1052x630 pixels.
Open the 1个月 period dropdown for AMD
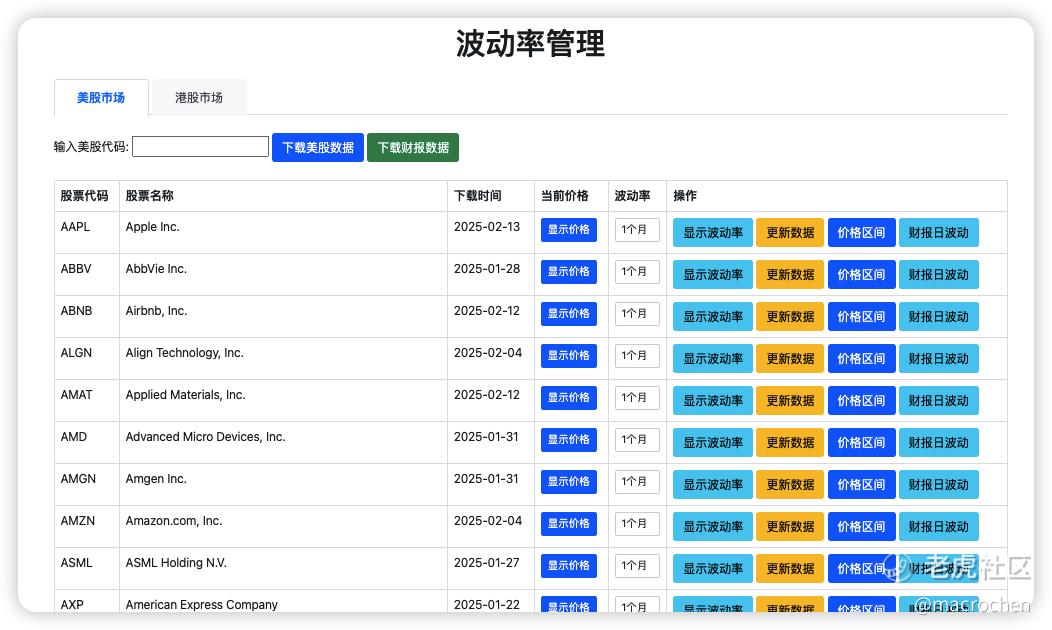tap(637, 439)
